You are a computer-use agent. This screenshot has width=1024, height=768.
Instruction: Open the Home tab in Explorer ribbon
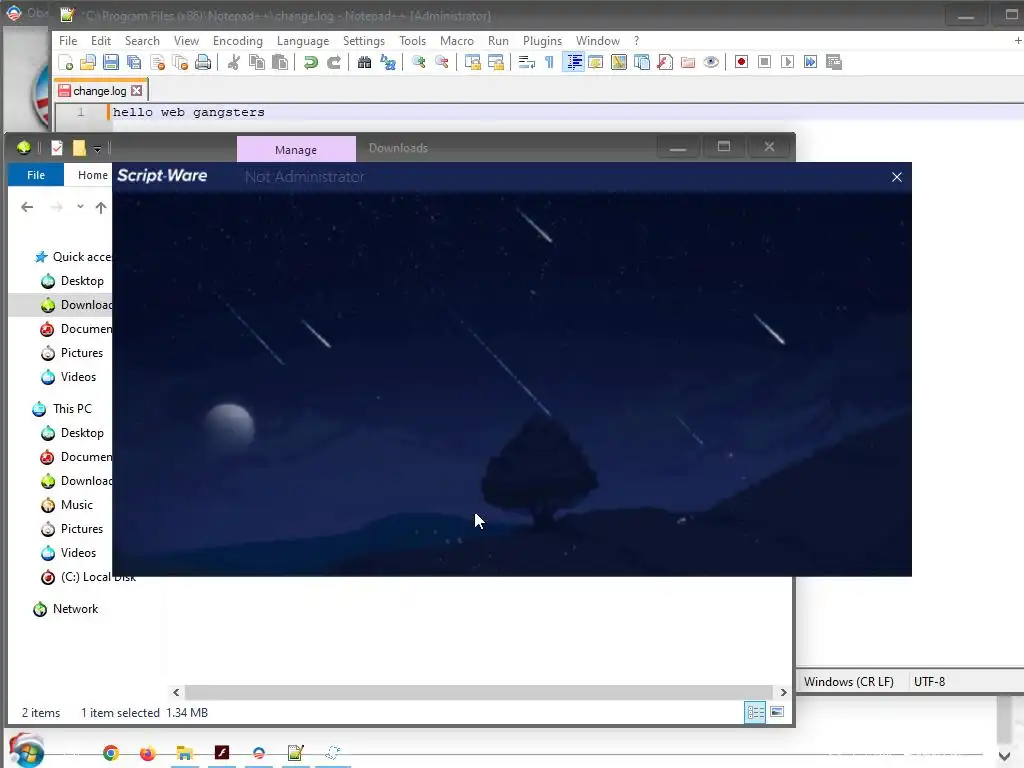point(92,175)
